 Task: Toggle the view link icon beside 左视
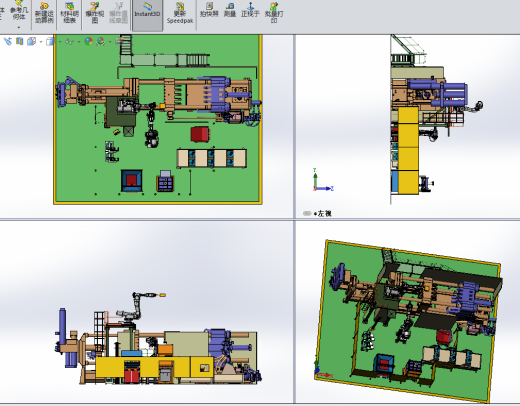[x=307, y=213]
